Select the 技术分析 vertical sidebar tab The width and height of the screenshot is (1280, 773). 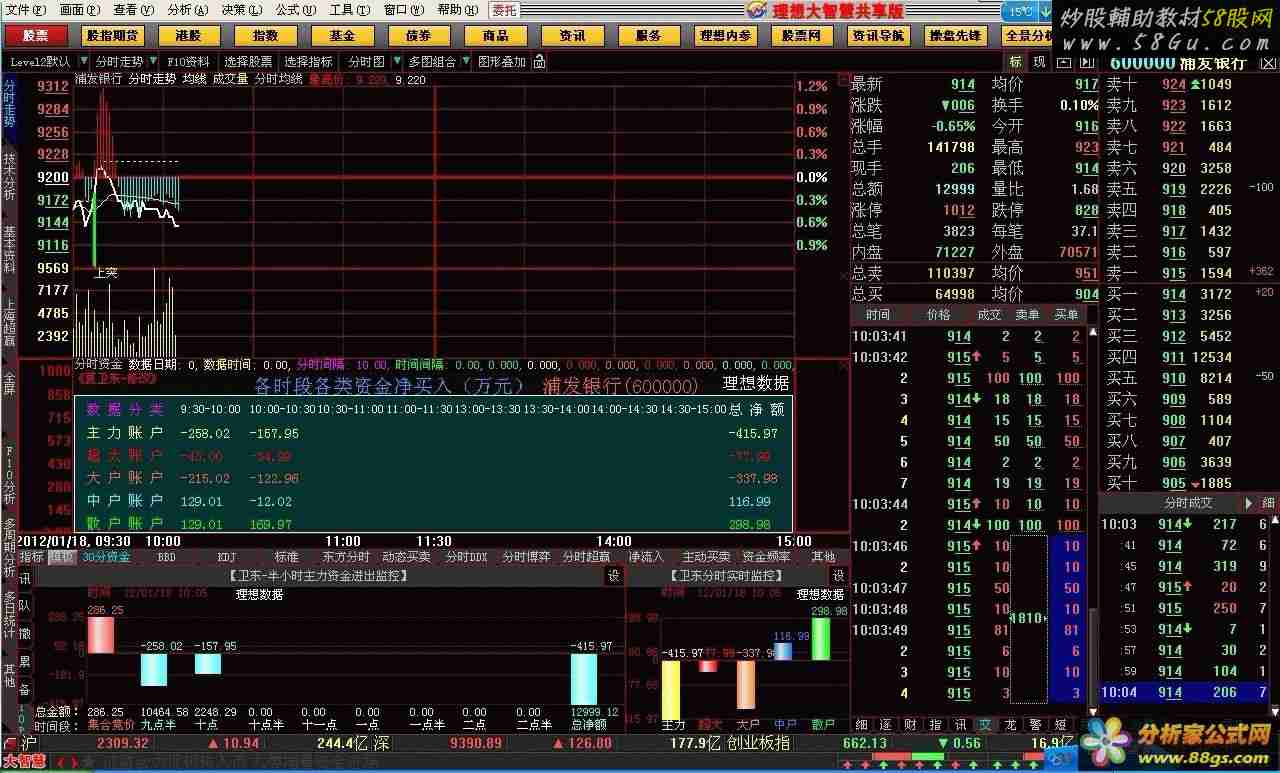pos(9,178)
